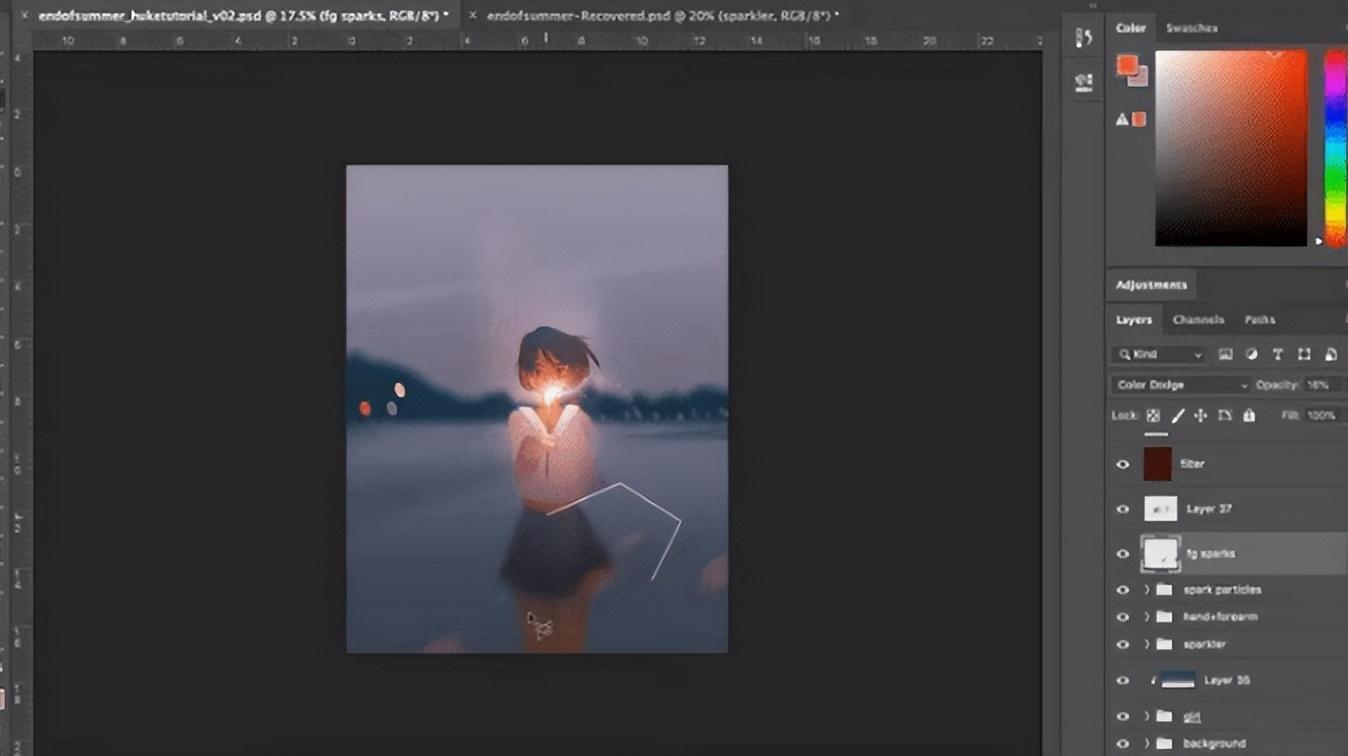Hide the spark particles group
The height and width of the screenshot is (756, 1348).
point(1123,590)
